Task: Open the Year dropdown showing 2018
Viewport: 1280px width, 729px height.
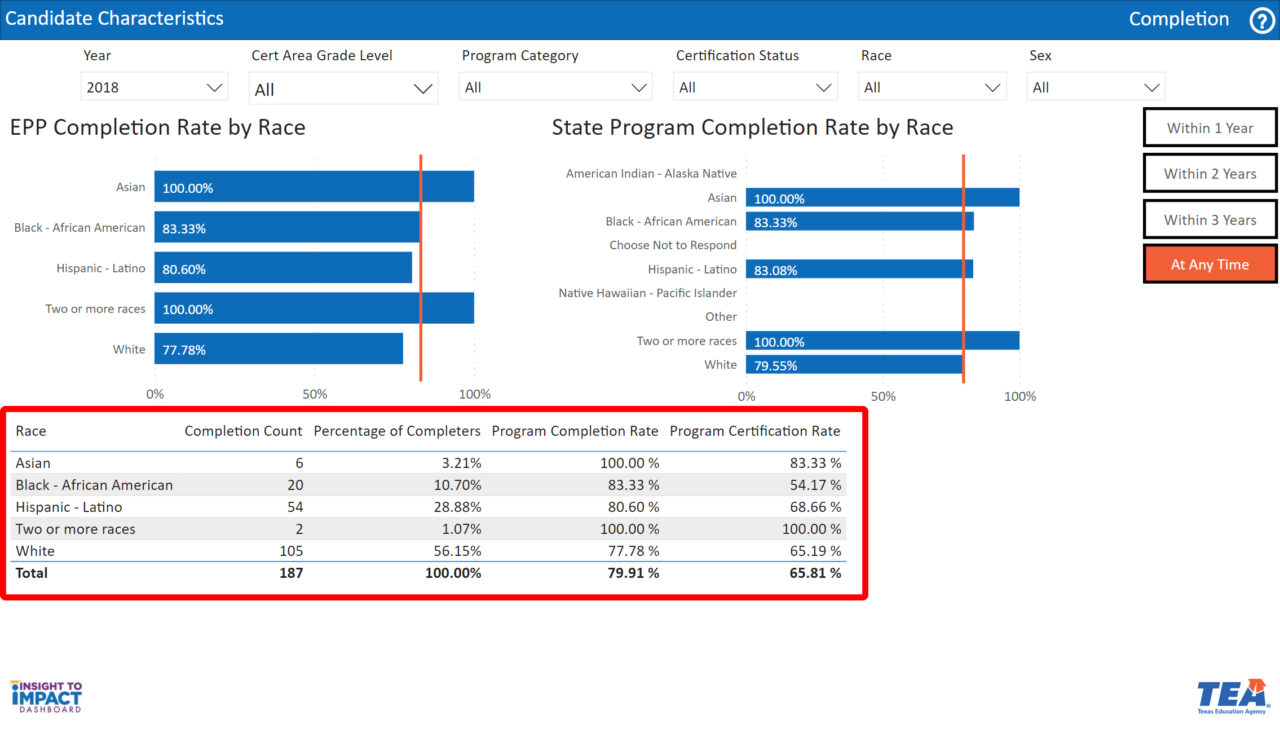Action: 154,88
